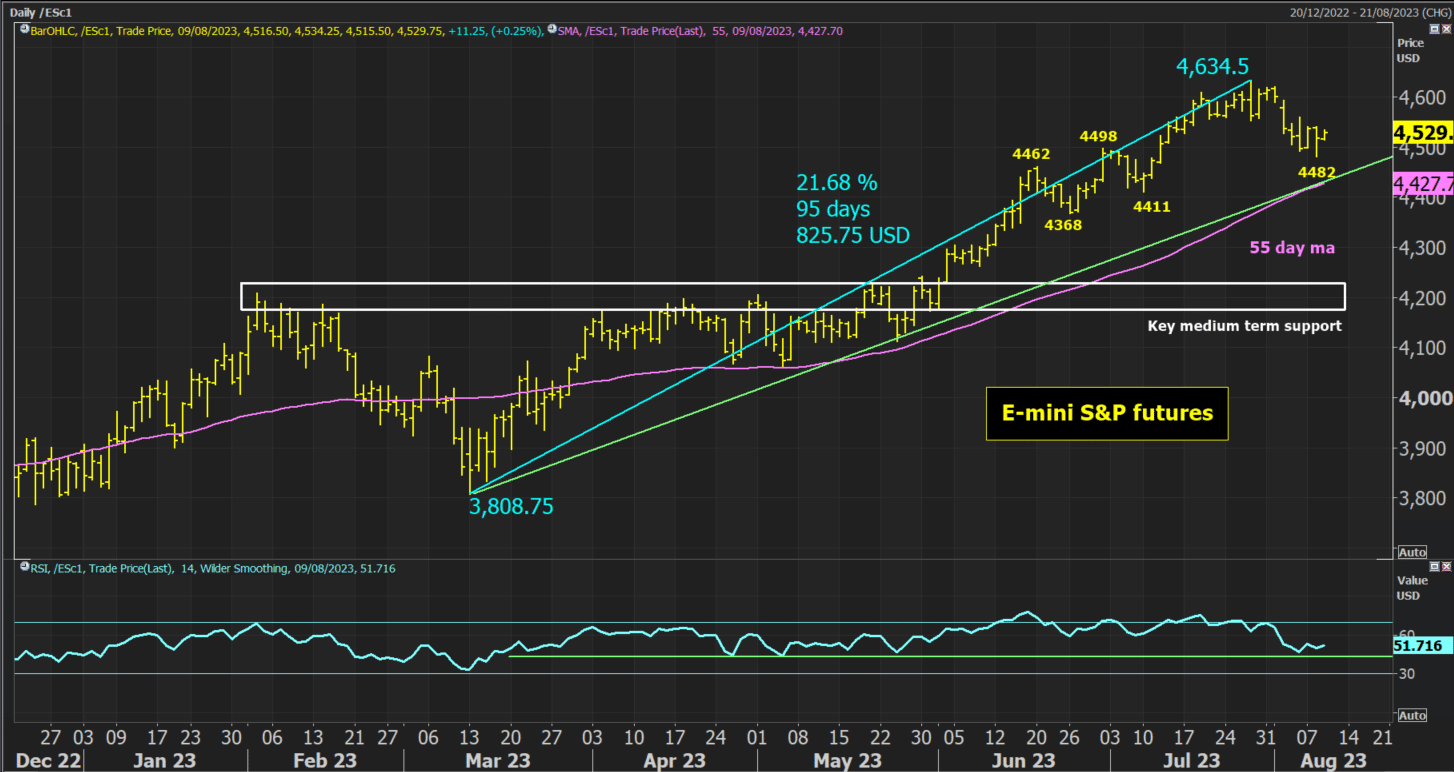1454x772 pixels.
Task: Select the E-mini S&P futures text box
Action: tap(1107, 413)
